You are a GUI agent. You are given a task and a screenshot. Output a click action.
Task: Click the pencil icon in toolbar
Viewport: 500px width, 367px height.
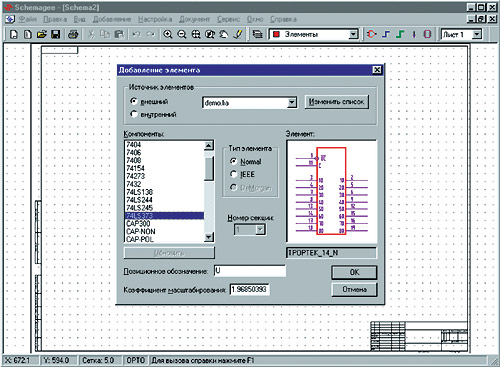click(x=238, y=34)
